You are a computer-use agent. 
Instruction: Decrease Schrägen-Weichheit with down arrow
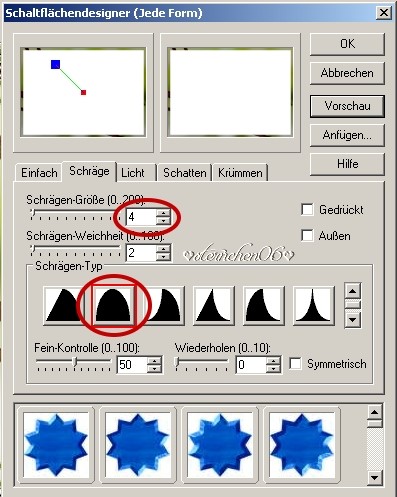point(163,257)
